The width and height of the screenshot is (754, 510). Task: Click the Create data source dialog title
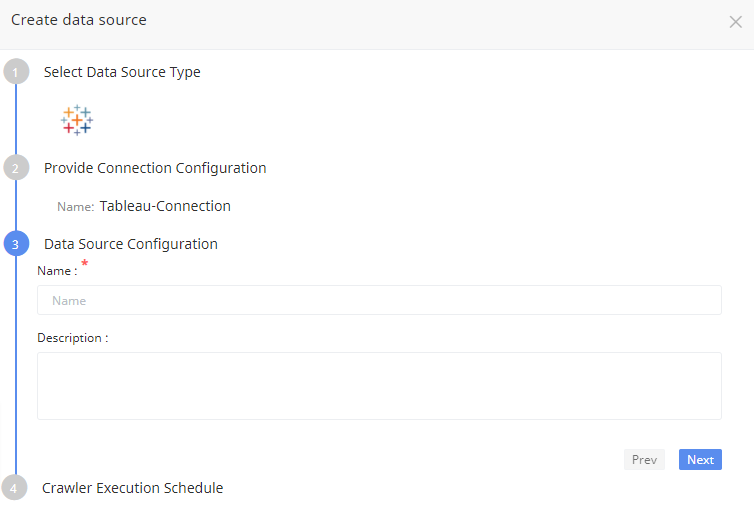coord(79,20)
